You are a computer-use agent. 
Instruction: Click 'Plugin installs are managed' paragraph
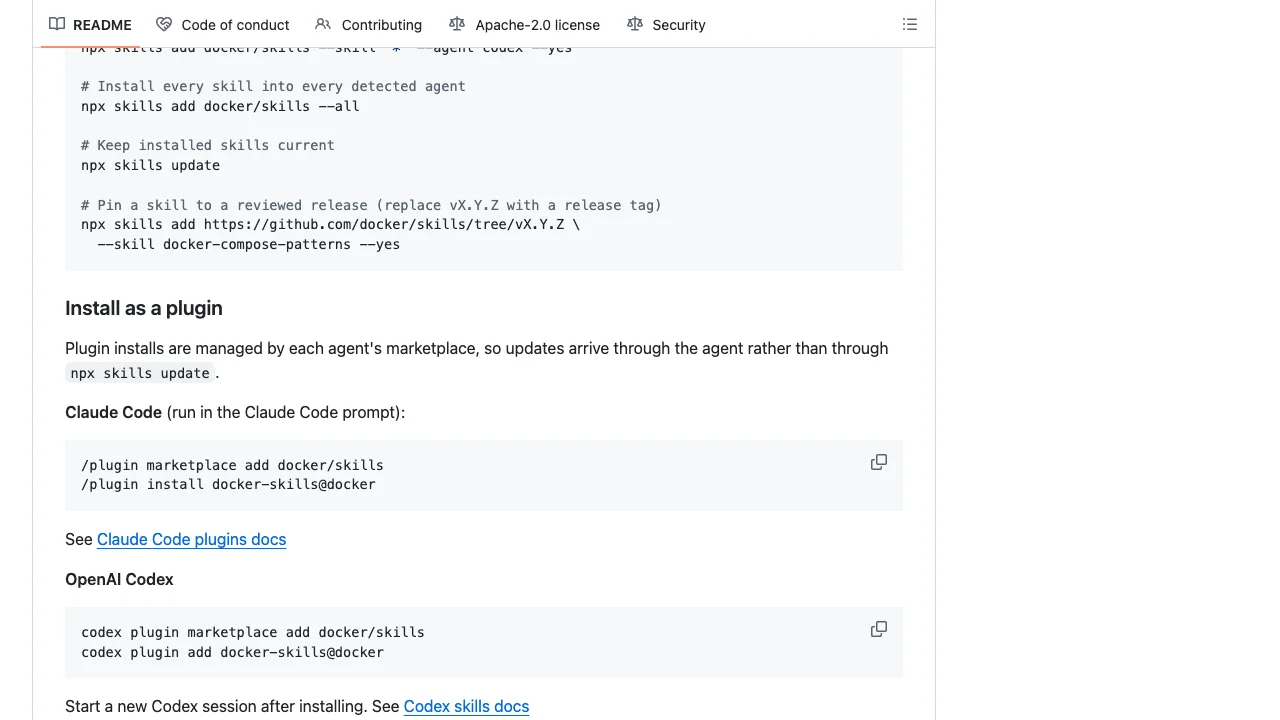tap(476, 360)
